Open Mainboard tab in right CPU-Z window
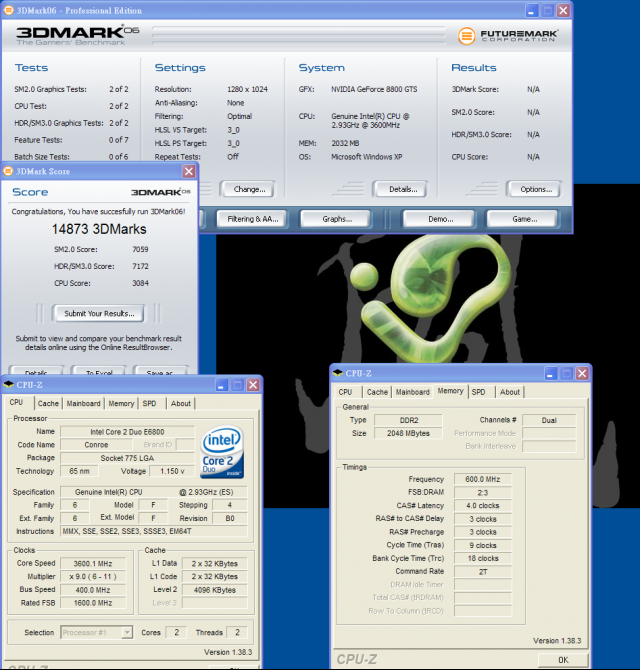This screenshot has width=640, height=670. click(x=413, y=392)
